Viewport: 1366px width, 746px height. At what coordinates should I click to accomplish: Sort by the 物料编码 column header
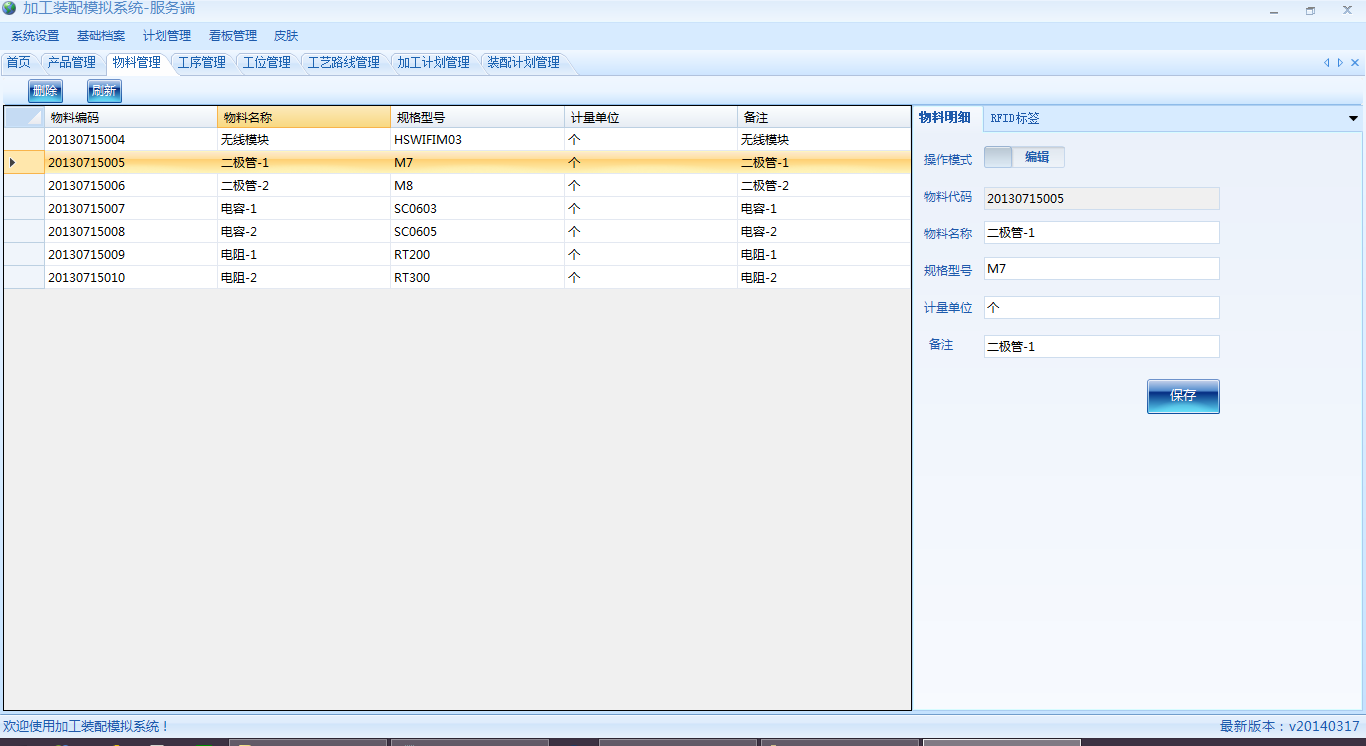point(130,117)
